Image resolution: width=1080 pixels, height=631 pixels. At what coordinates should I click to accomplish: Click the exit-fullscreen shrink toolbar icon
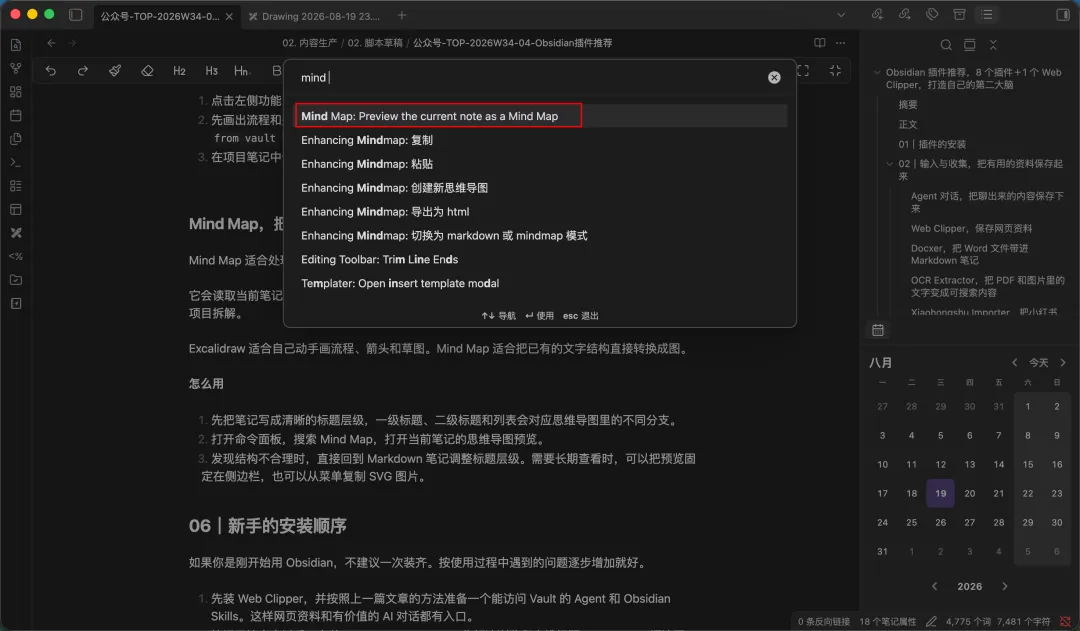[835, 70]
